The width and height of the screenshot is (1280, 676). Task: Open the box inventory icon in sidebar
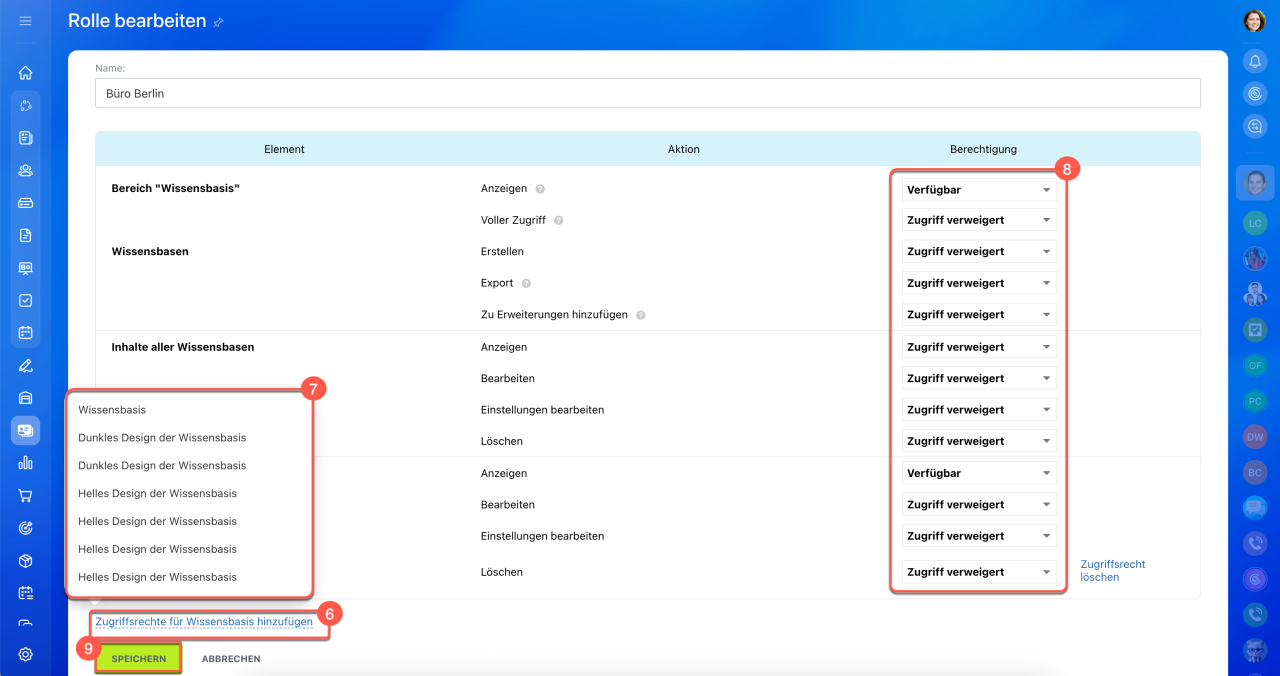tap(26, 560)
